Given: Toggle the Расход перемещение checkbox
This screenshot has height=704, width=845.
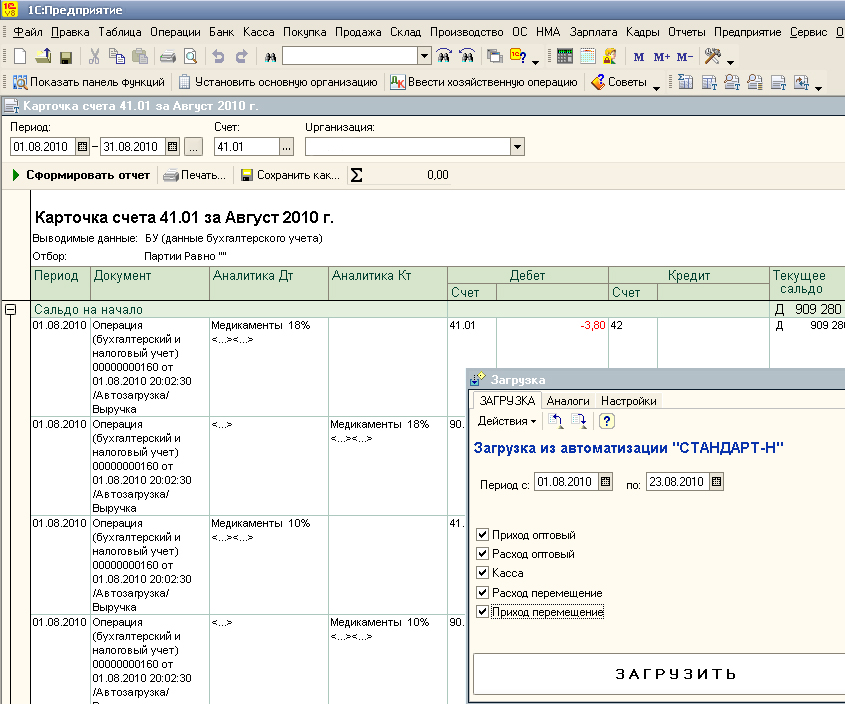Looking at the screenshot, I should point(482,592).
